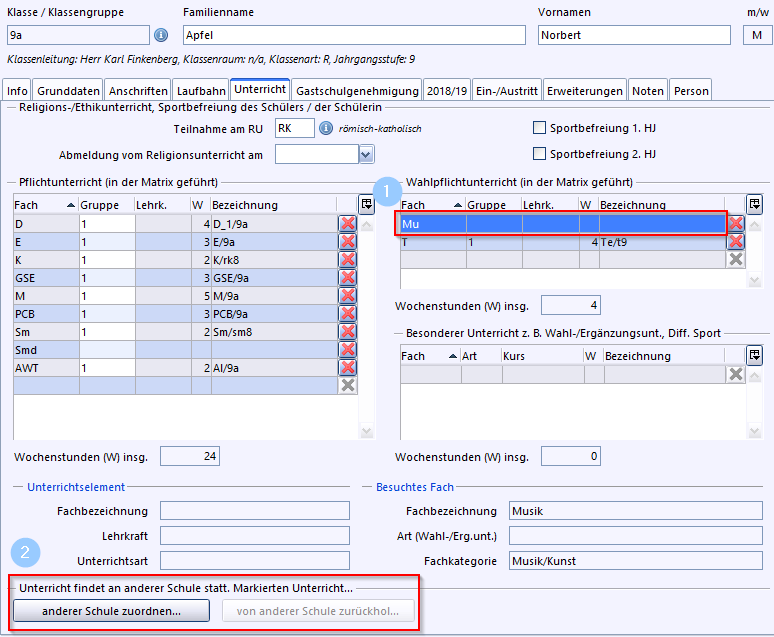Enable Sportbefreiung 1. HJ checkbox

click(x=540, y=128)
